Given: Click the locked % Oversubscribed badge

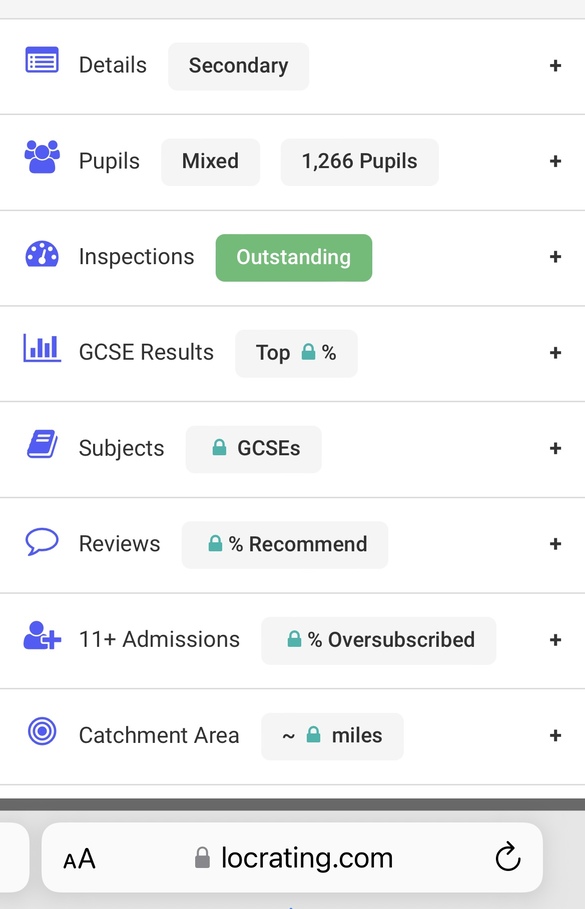Looking at the screenshot, I should point(379,640).
